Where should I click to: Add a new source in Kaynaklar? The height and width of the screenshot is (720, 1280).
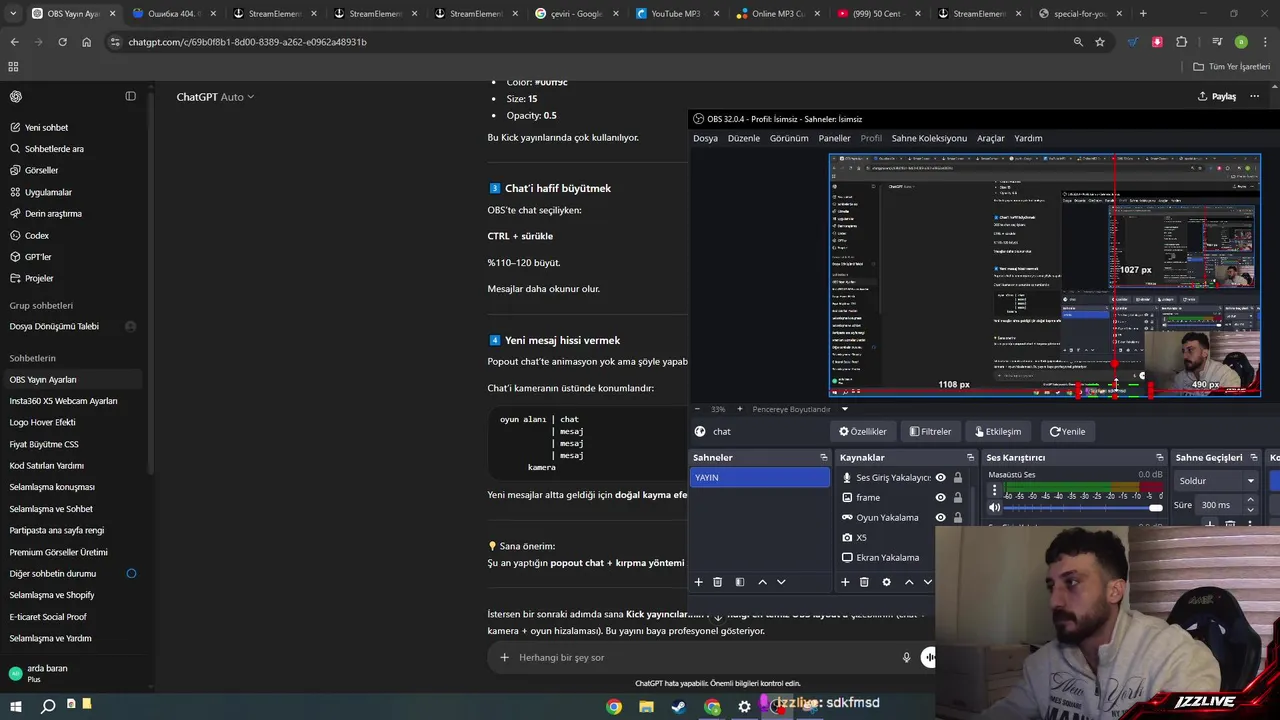(x=845, y=582)
